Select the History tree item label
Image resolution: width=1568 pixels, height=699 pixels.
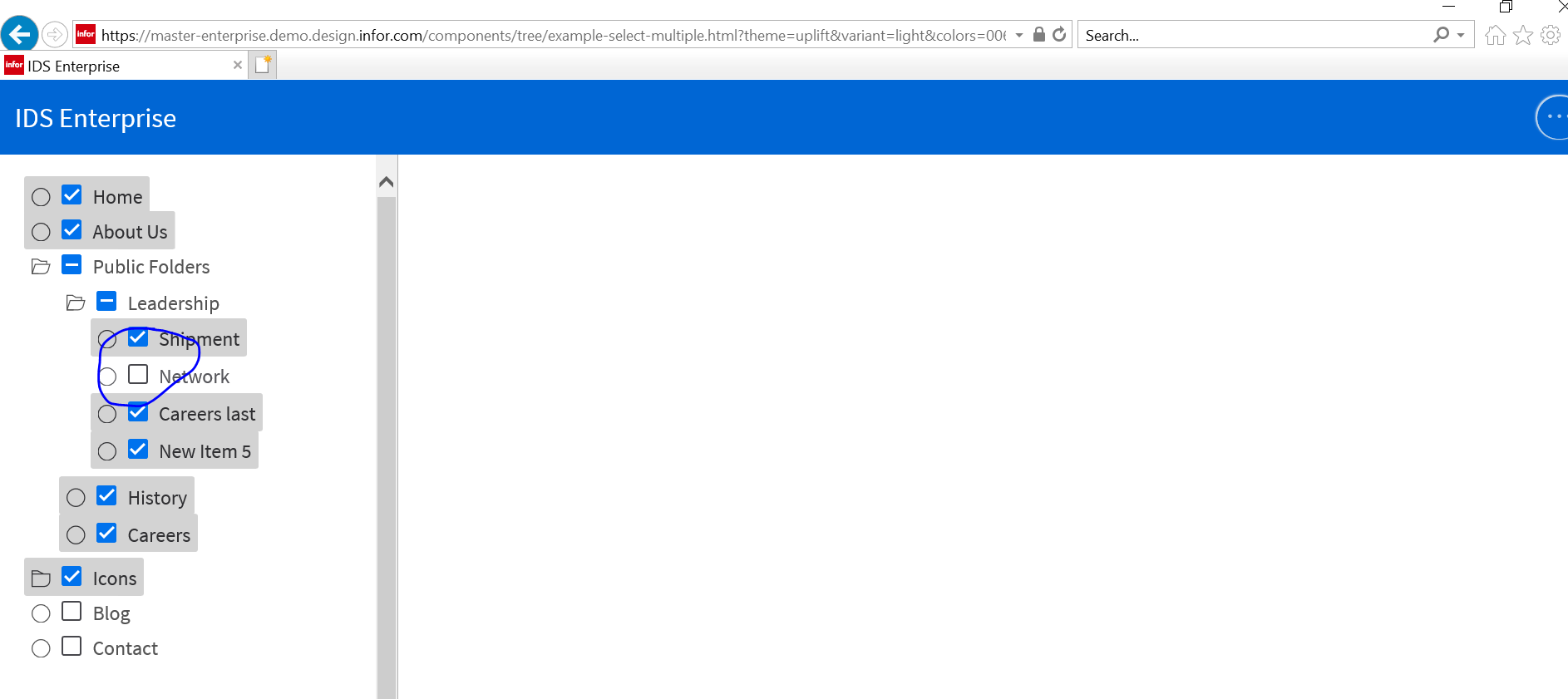pyautogui.click(x=157, y=498)
